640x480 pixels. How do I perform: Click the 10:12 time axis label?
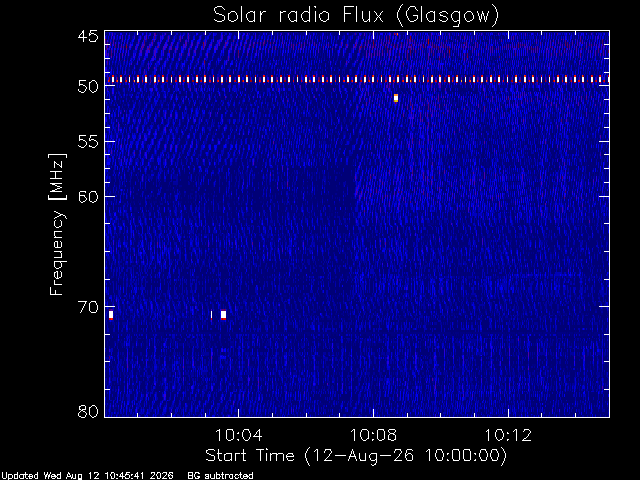[508, 435]
